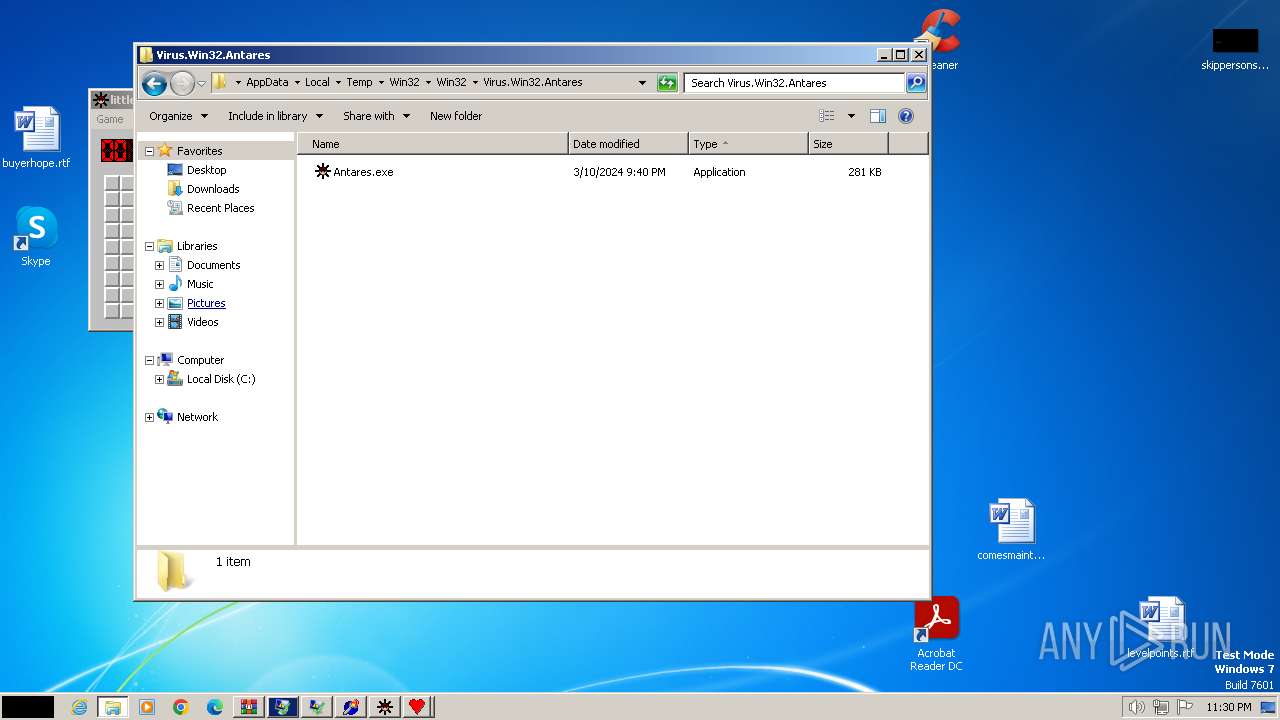Switch to the WinRAR taskbar button
Screen dimensions: 1280x720
pos(249,707)
